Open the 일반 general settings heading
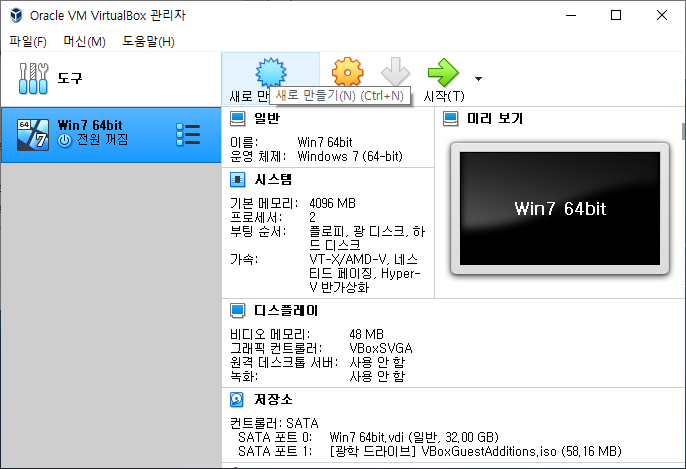This screenshot has width=686, height=469. pyautogui.click(x=267, y=119)
